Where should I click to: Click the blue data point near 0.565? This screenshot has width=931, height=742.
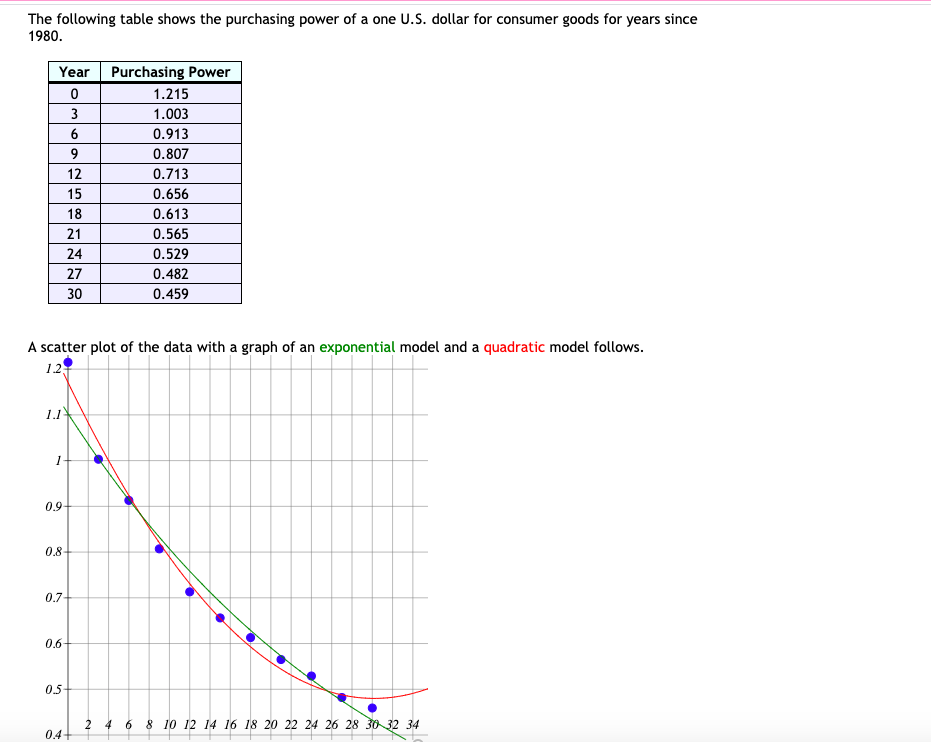click(279, 658)
